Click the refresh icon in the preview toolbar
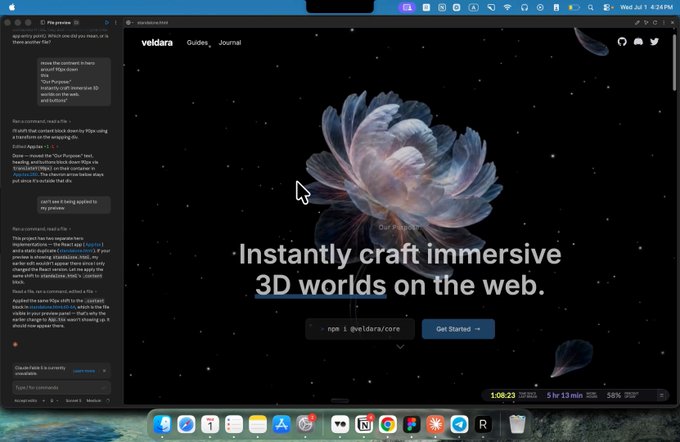The width and height of the screenshot is (680, 442). (x=655, y=23)
